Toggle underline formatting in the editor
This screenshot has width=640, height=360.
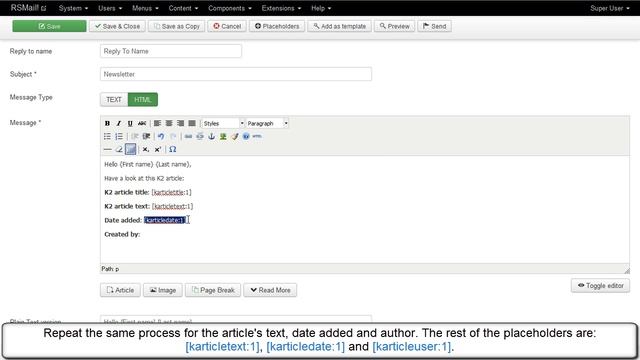tap(130, 123)
